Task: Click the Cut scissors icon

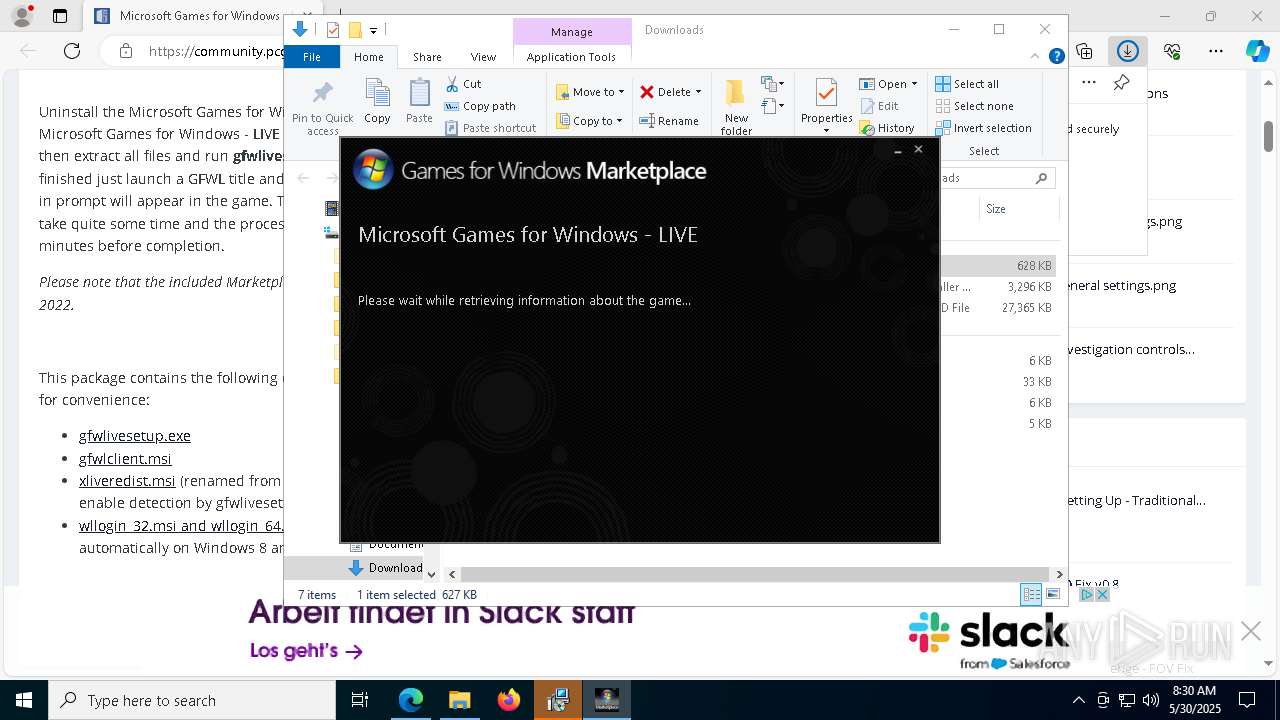Action: (x=452, y=84)
